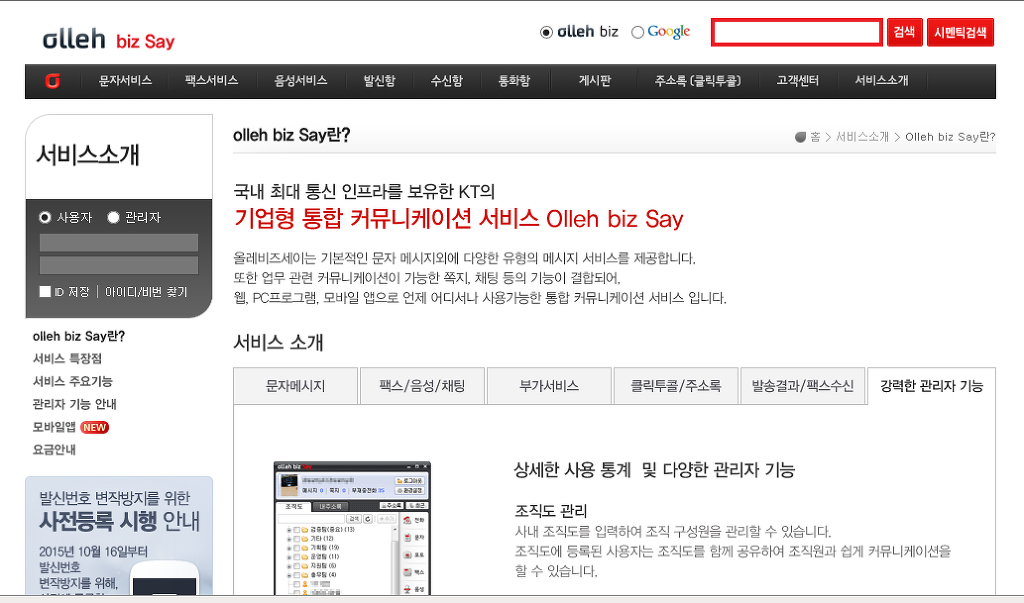The image size is (1024, 603).
Task: Select the olleh biz search radio button
Action: pyautogui.click(x=546, y=32)
